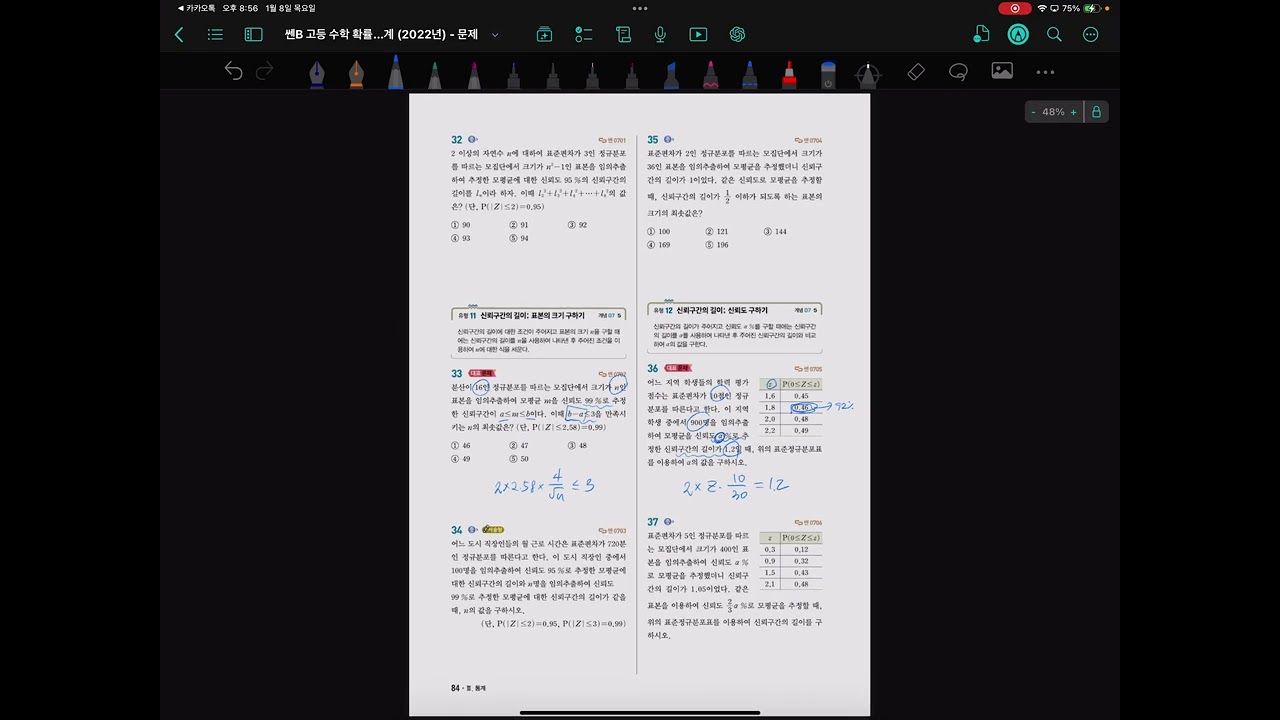Tap section header 신뢰구간의 길이: 표본의 크기 구하기
This screenshot has height=720, width=1280.
point(533,315)
